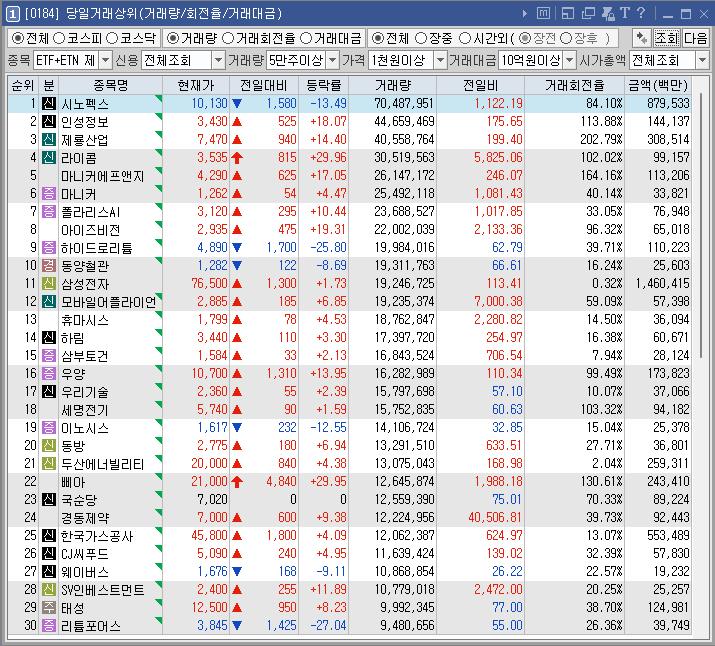Select the 장후 radio button
The image size is (715, 646).
[566, 38]
